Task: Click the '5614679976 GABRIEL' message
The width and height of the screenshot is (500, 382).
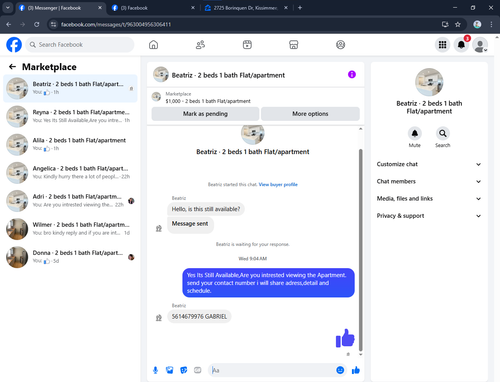Action: 199,316
